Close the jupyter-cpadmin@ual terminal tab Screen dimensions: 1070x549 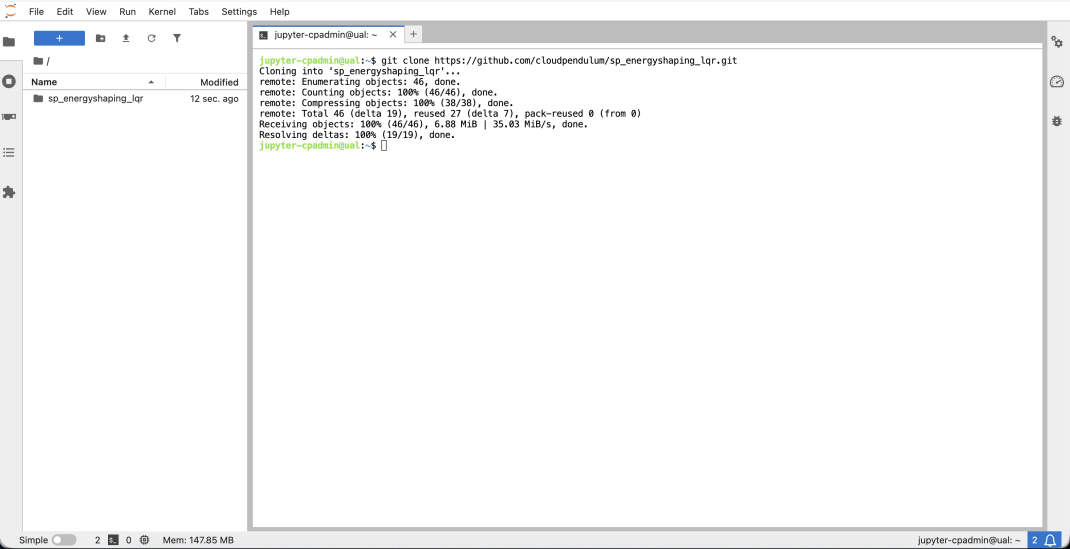pyautogui.click(x=392, y=34)
